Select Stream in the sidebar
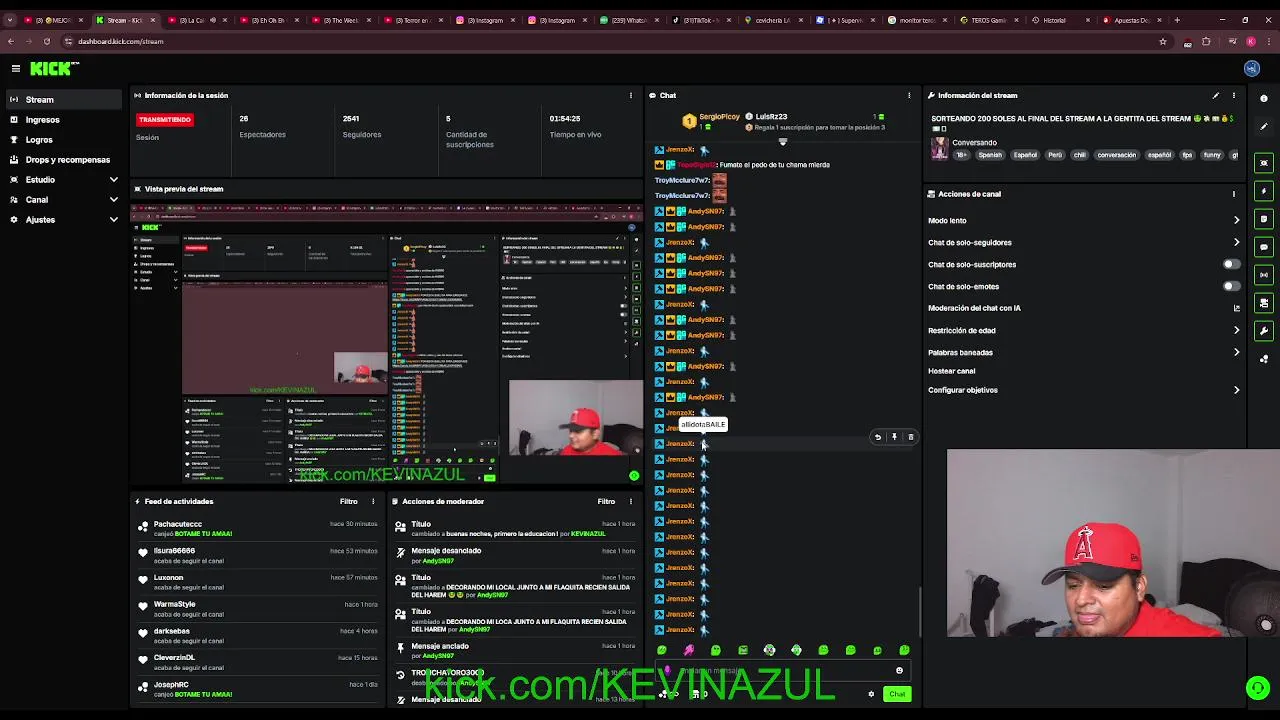This screenshot has width=1280, height=720. pos(64,99)
